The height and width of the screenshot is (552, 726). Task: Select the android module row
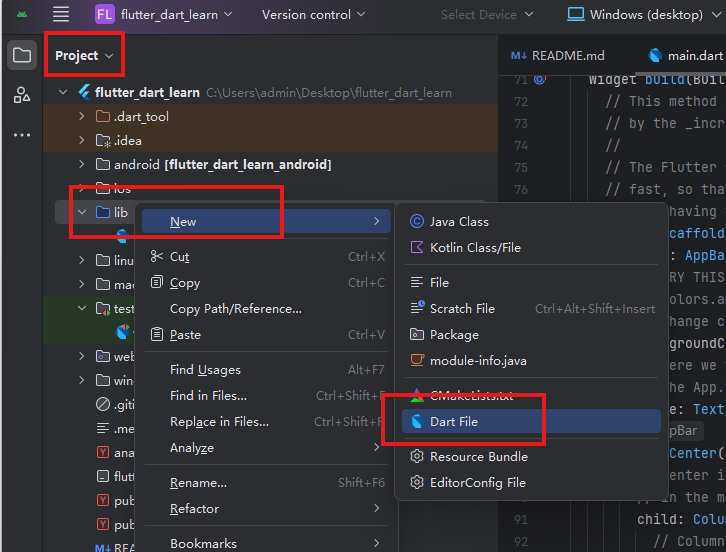coord(270,164)
